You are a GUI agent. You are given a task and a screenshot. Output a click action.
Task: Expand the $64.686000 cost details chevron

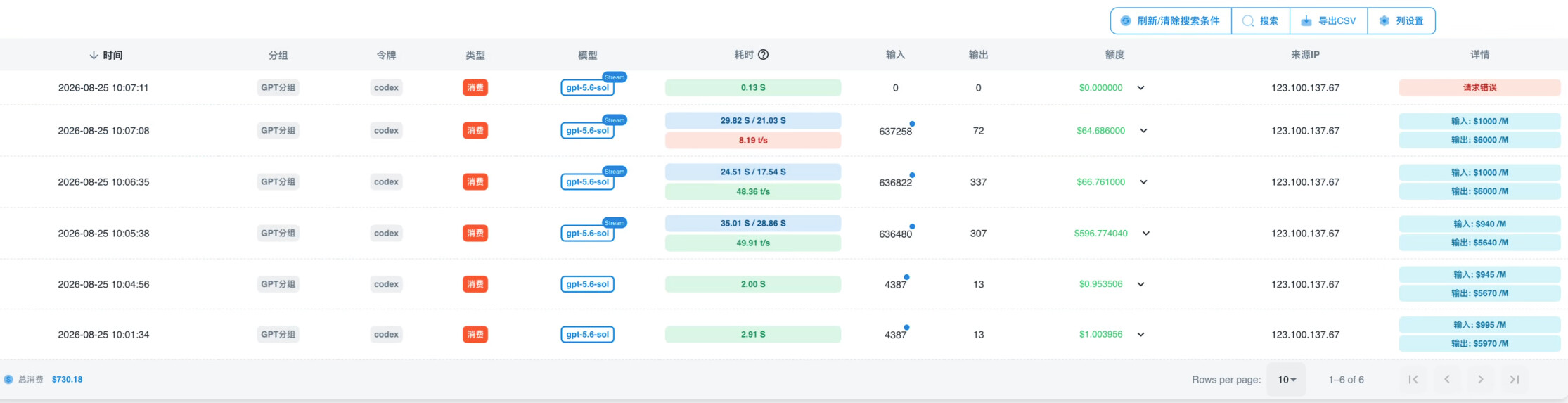(1143, 131)
